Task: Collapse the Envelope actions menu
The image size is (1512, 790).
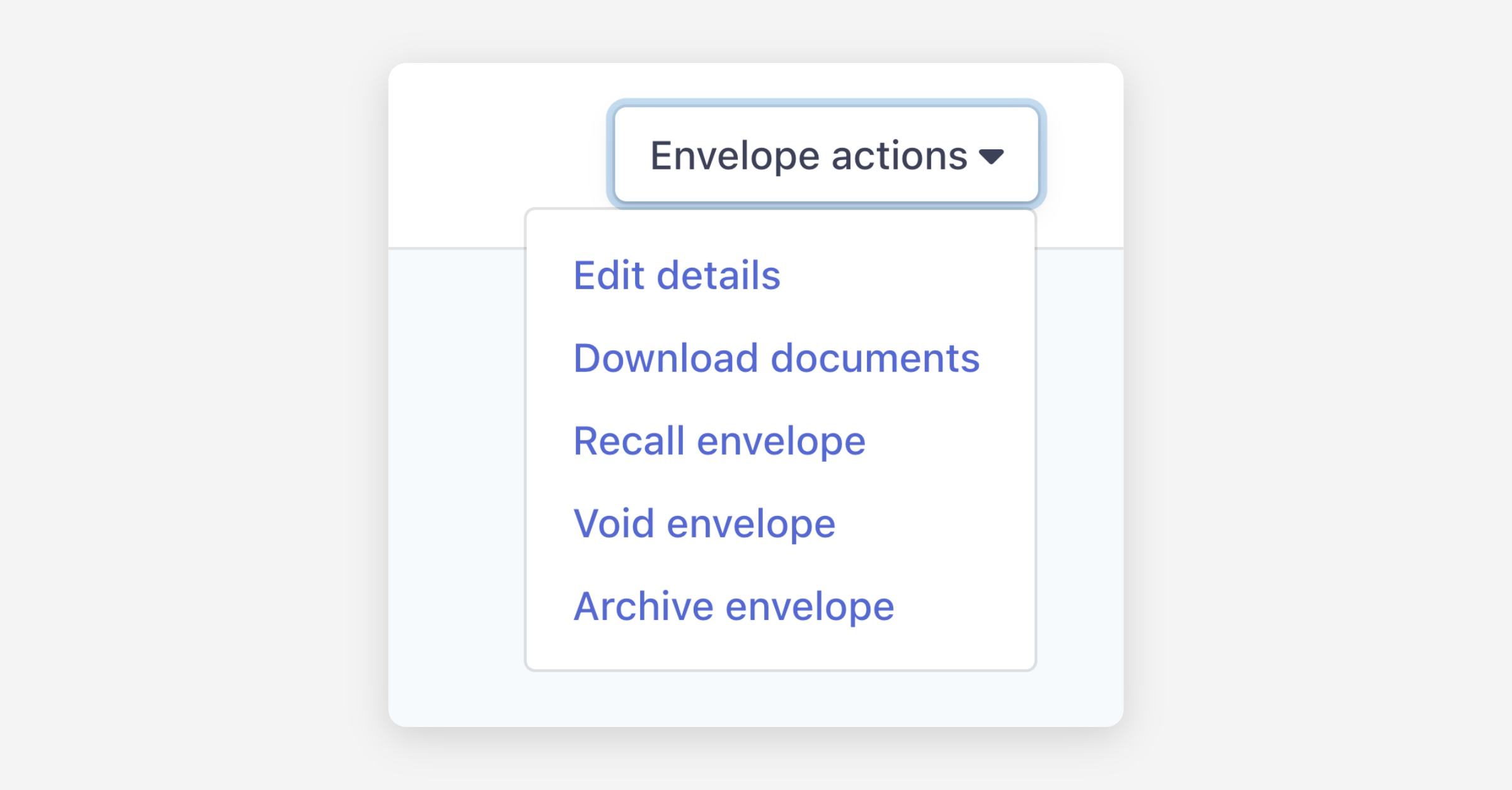Action: [825, 155]
